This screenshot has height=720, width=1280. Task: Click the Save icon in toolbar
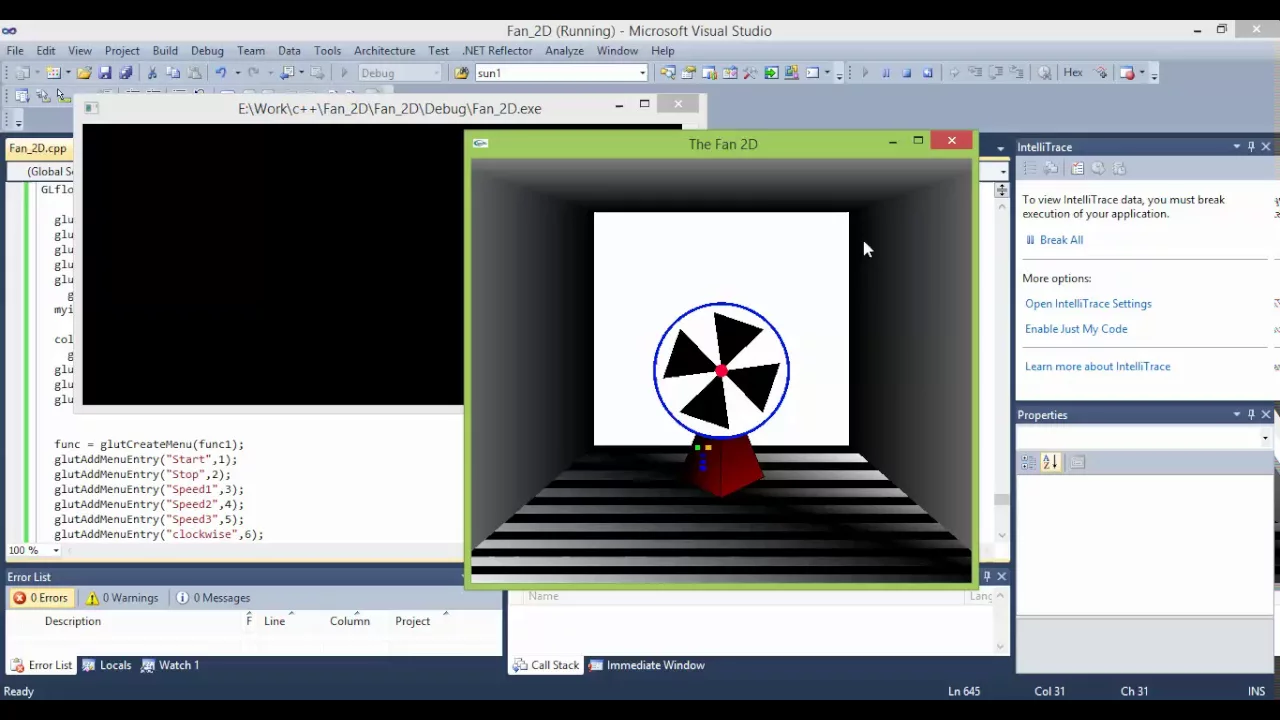pyautogui.click(x=105, y=73)
